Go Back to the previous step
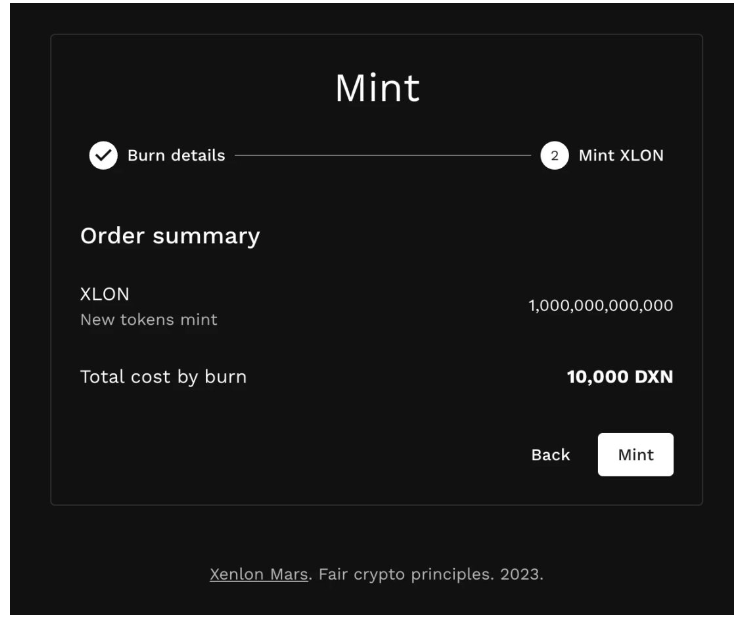This screenshot has width=747, height=623. 551,454
